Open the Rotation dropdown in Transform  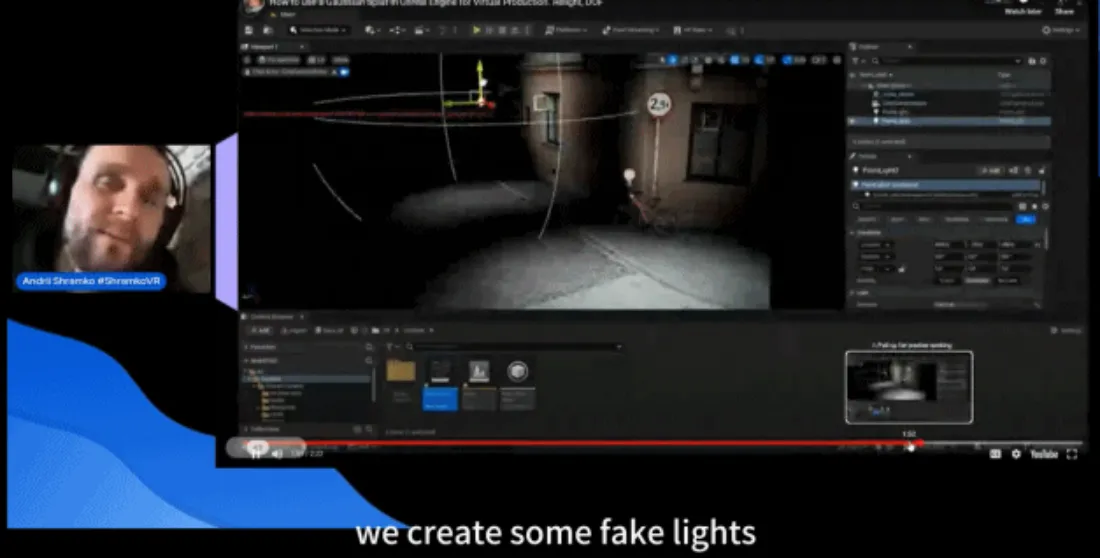click(x=876, y=257)
